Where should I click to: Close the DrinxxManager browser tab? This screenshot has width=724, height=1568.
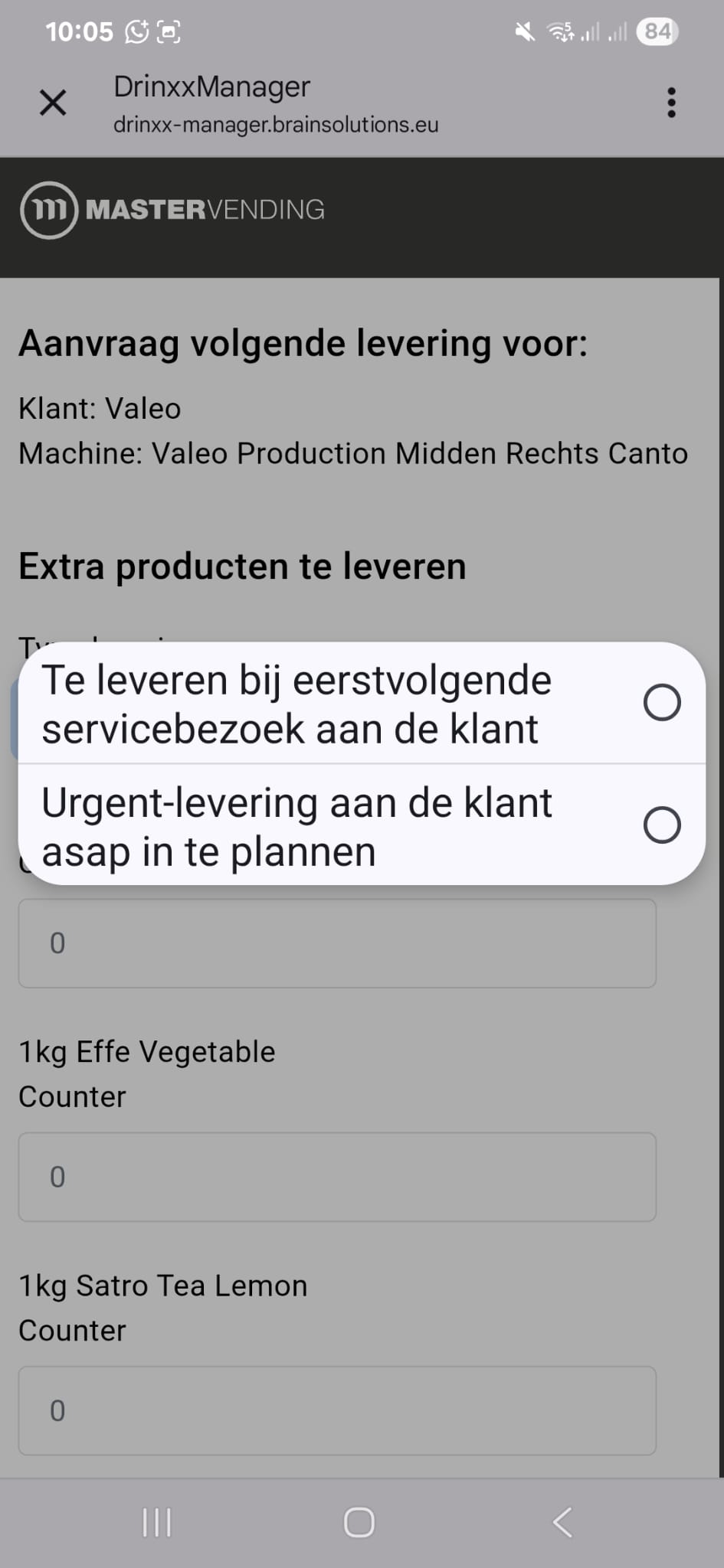click(x=53, y=103)
